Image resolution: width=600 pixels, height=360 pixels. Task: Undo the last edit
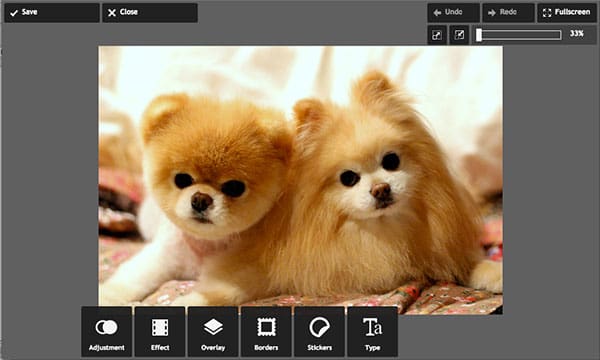coord(453,13)
